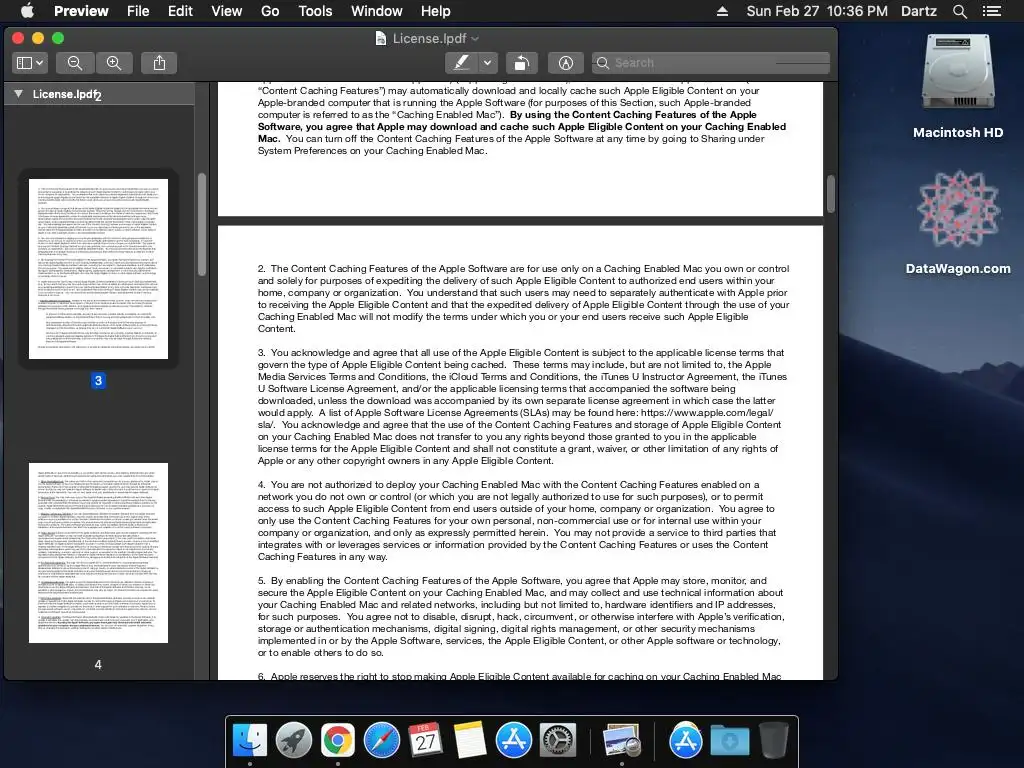Open Calendar from the Dock
Image resolution: width=1024 pixels, height=768 pixels.
pos(426,740)
